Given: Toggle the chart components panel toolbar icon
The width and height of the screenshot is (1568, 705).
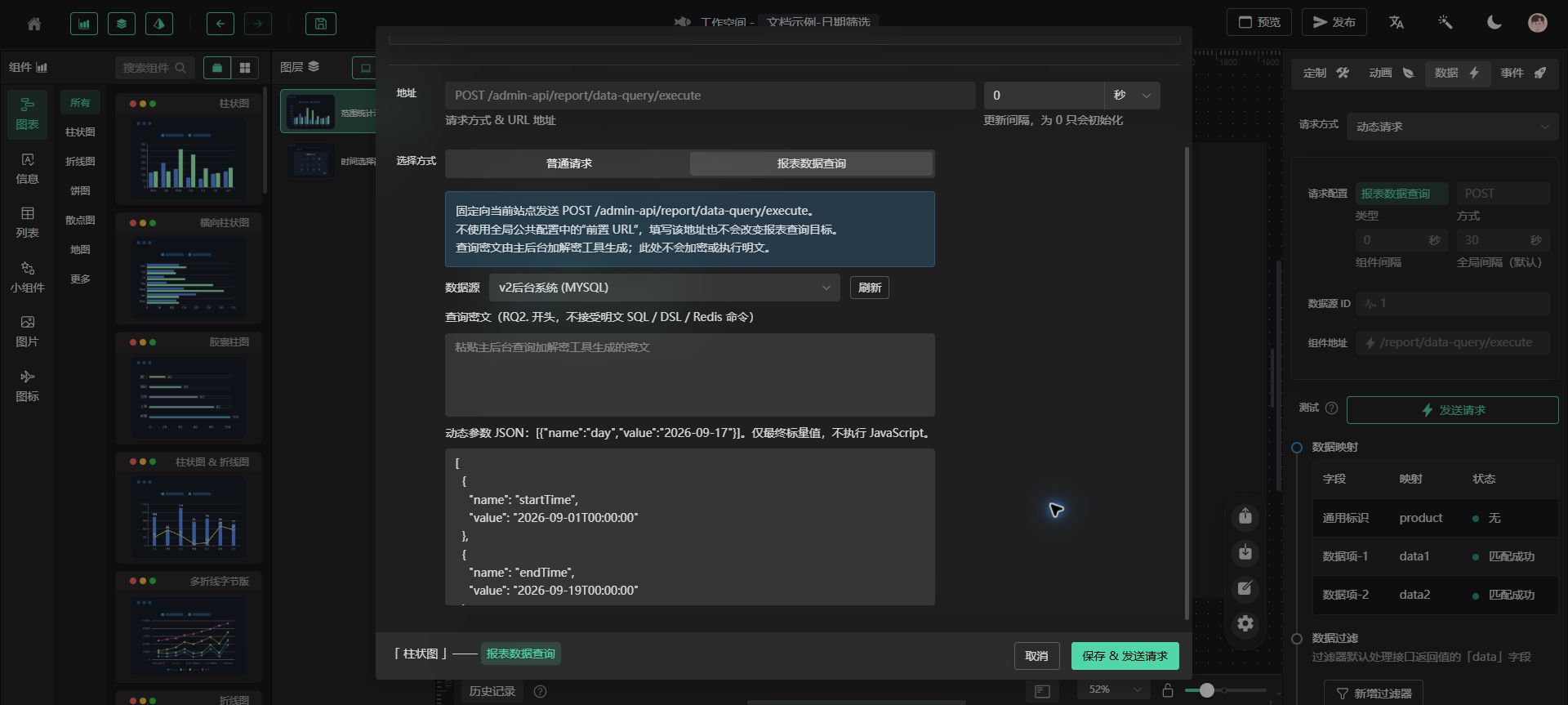Looking at the screenshot, I should point(84,24).
